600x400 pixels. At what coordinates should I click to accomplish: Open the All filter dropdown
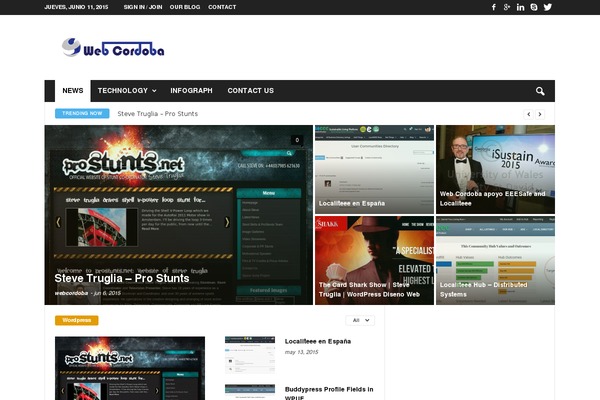click(360, 320)
